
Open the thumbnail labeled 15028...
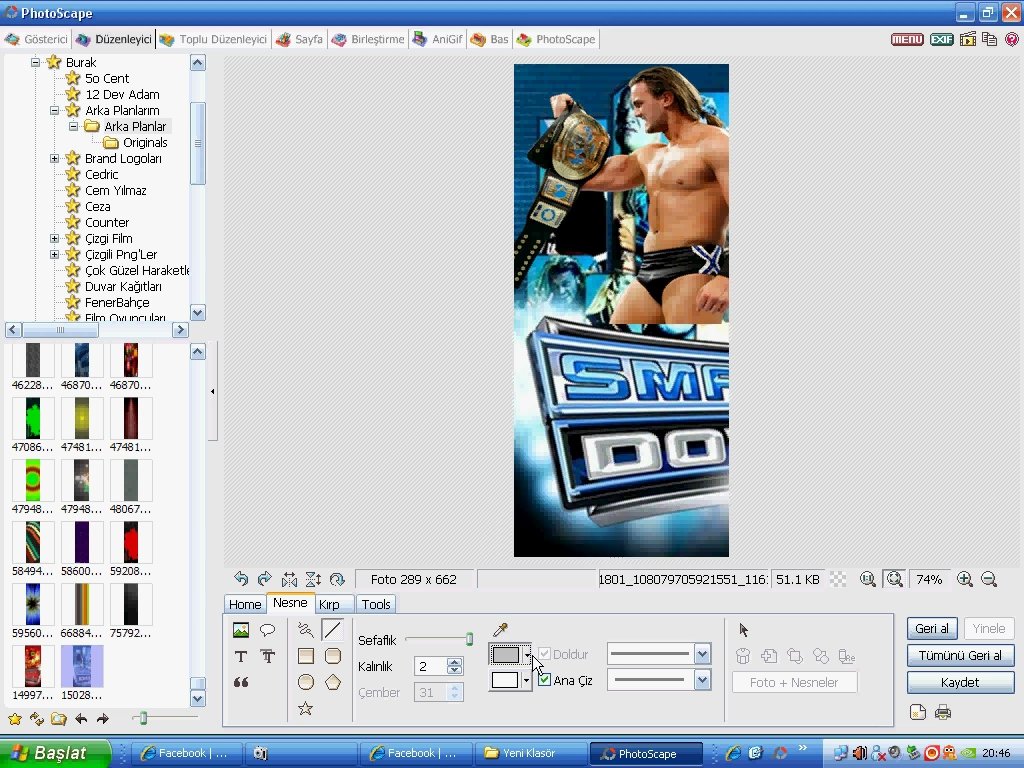point(82,666)
